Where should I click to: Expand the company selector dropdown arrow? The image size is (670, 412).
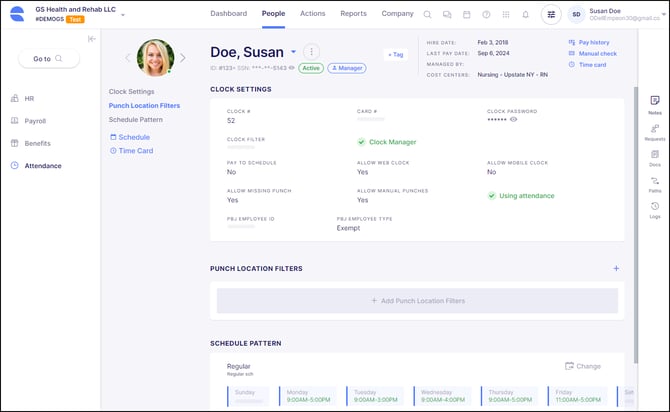123,15
